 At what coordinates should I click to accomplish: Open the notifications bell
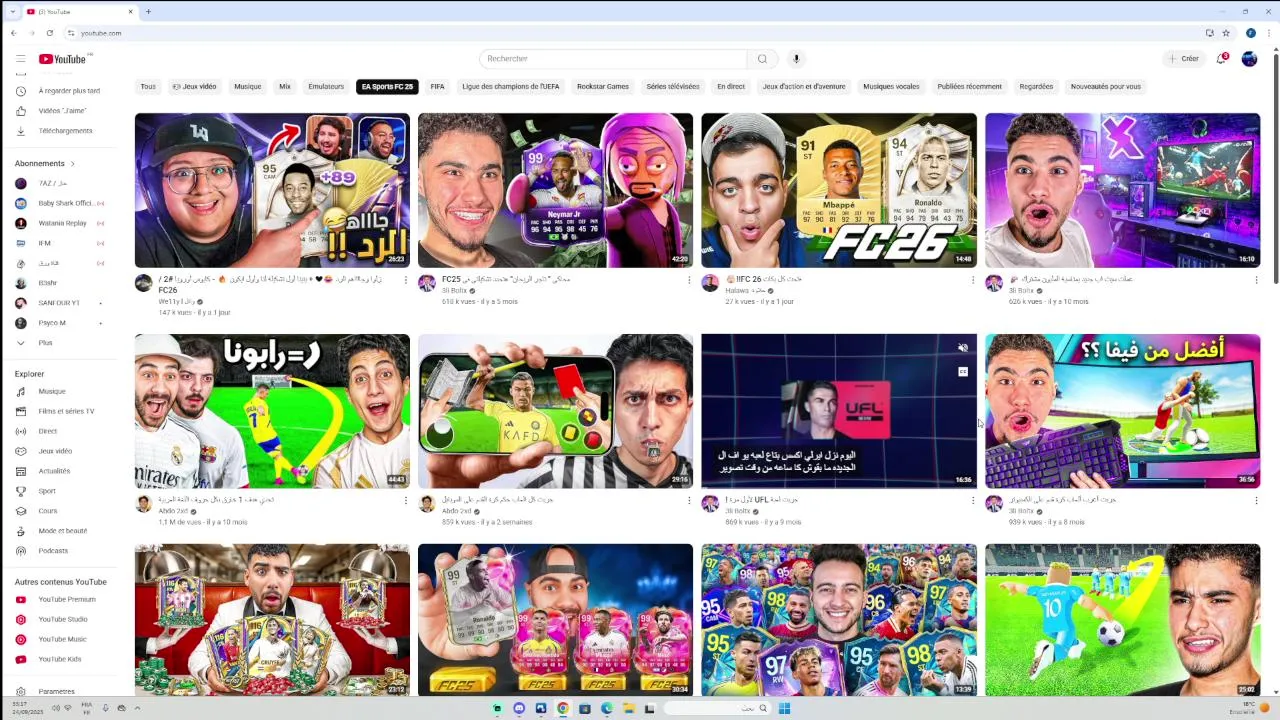(1221, 59)
